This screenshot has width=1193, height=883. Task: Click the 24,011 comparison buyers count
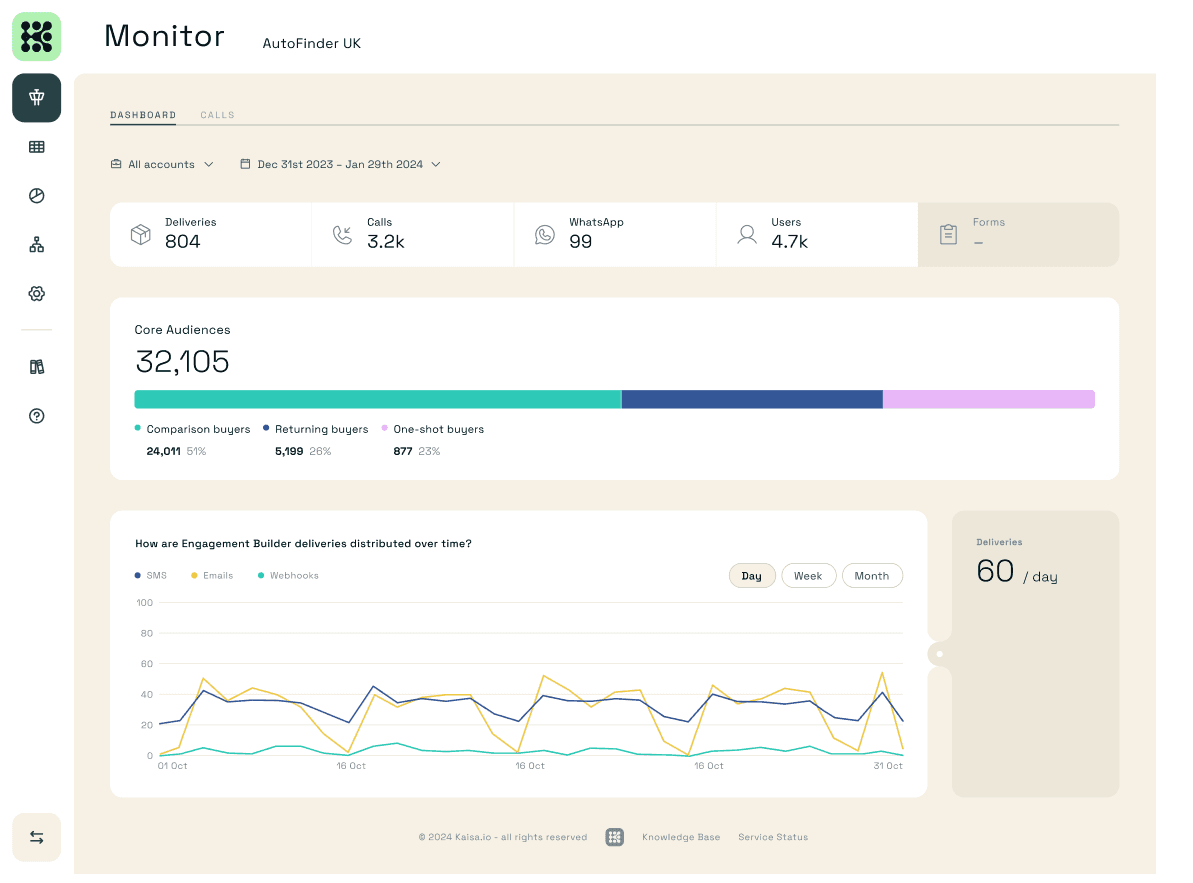pyautogui.click(x=164, y=451)
